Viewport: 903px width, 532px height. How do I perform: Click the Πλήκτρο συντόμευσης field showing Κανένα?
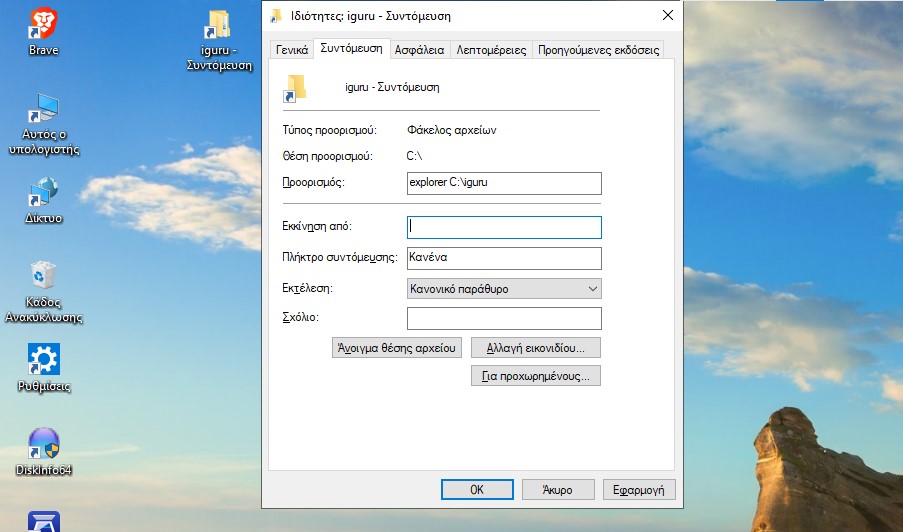[504, 258]
